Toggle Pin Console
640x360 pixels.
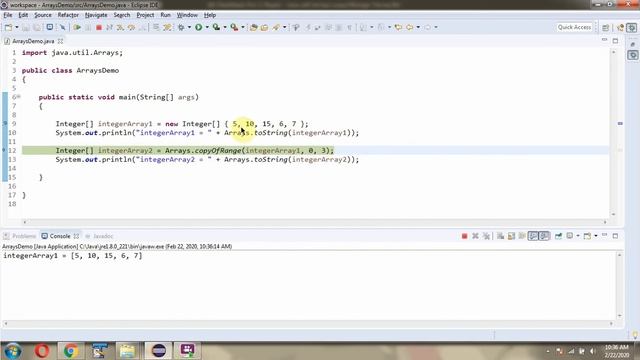(558, 236)
